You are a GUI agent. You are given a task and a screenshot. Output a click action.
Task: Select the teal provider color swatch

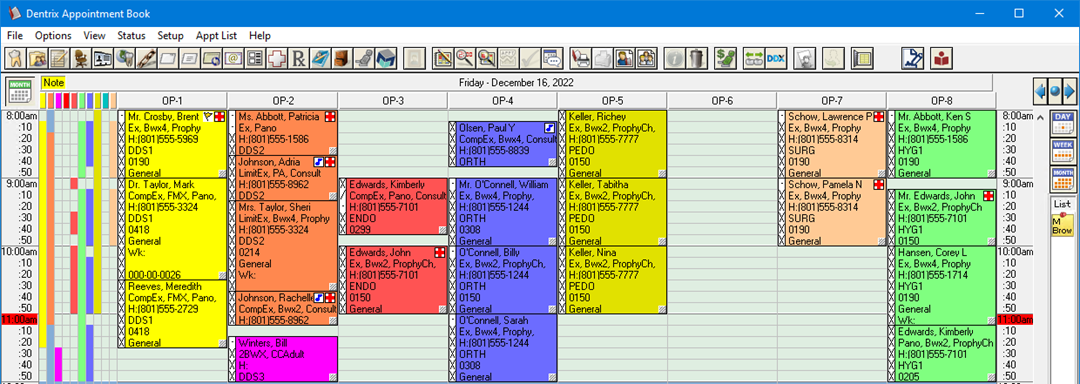(105, 100)
